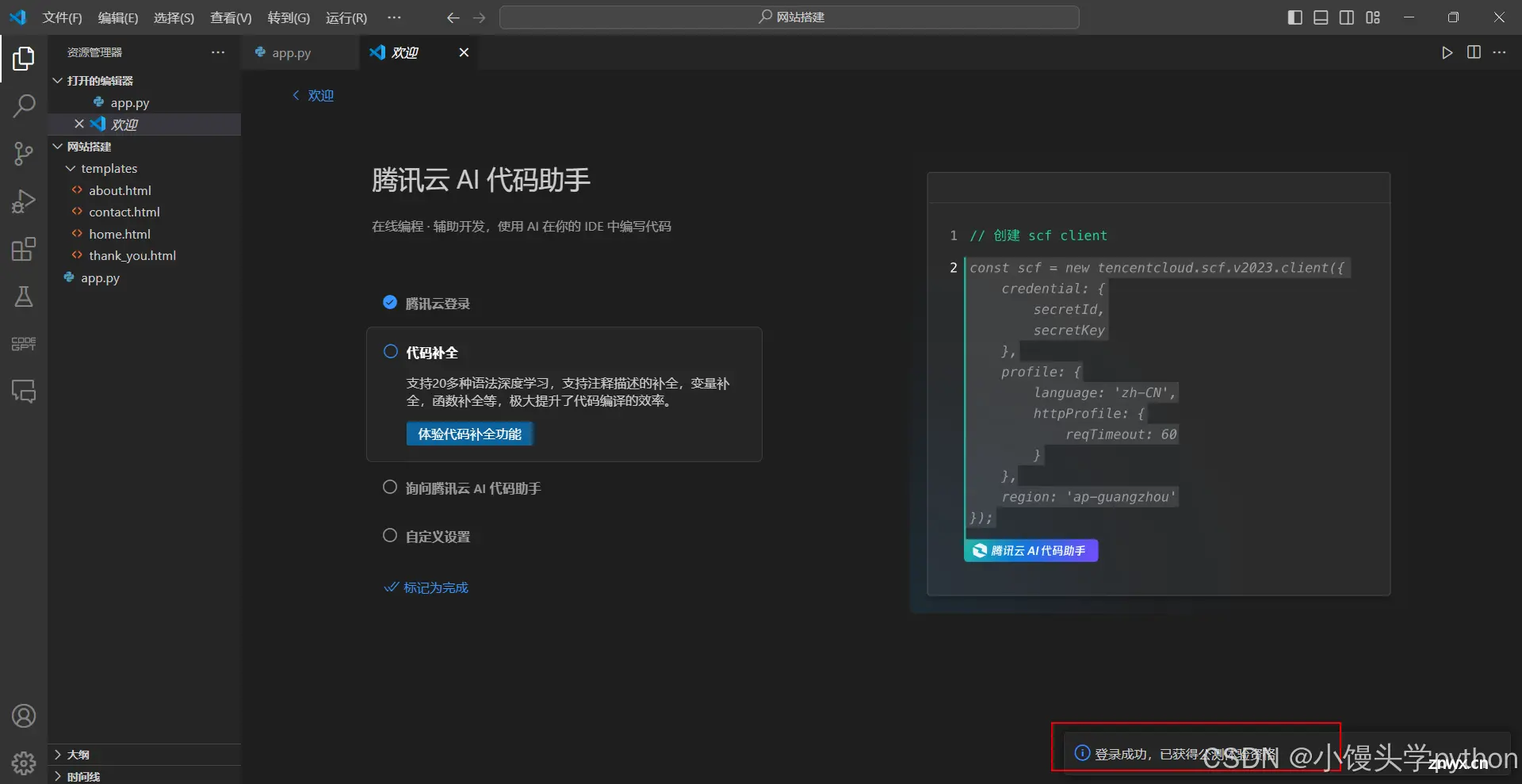Screen dimensions: 1522x784
Task: Open the 运行(R) menu
Action: tap(346, 17)
